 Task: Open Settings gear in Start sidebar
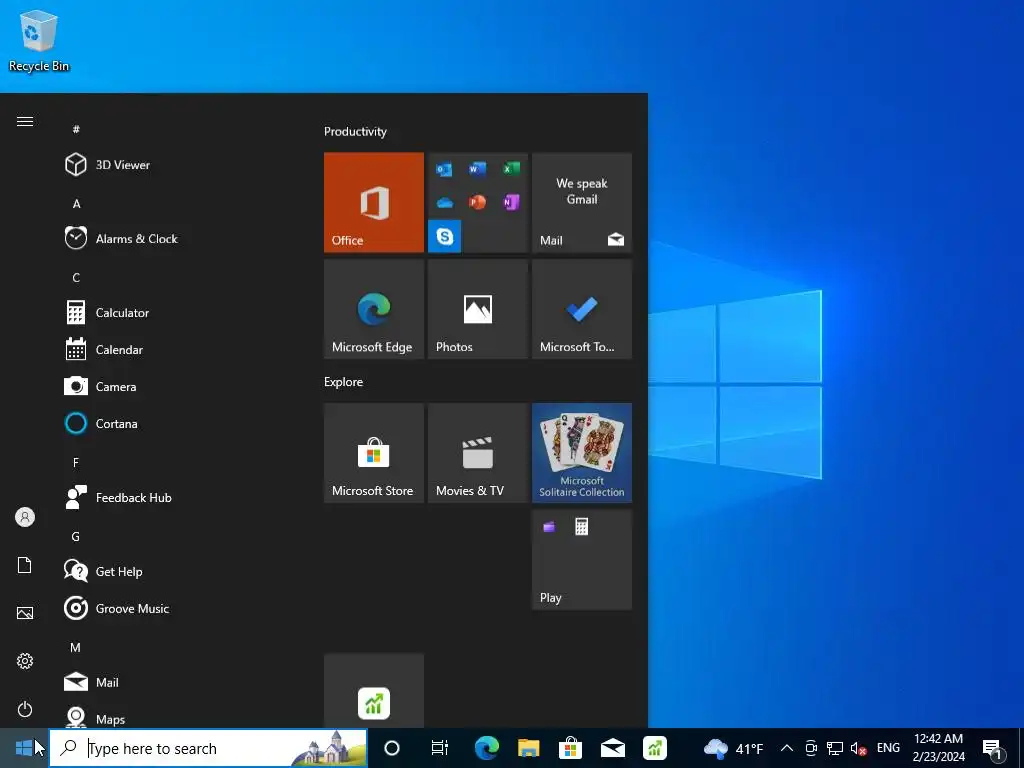click(25, 661)
